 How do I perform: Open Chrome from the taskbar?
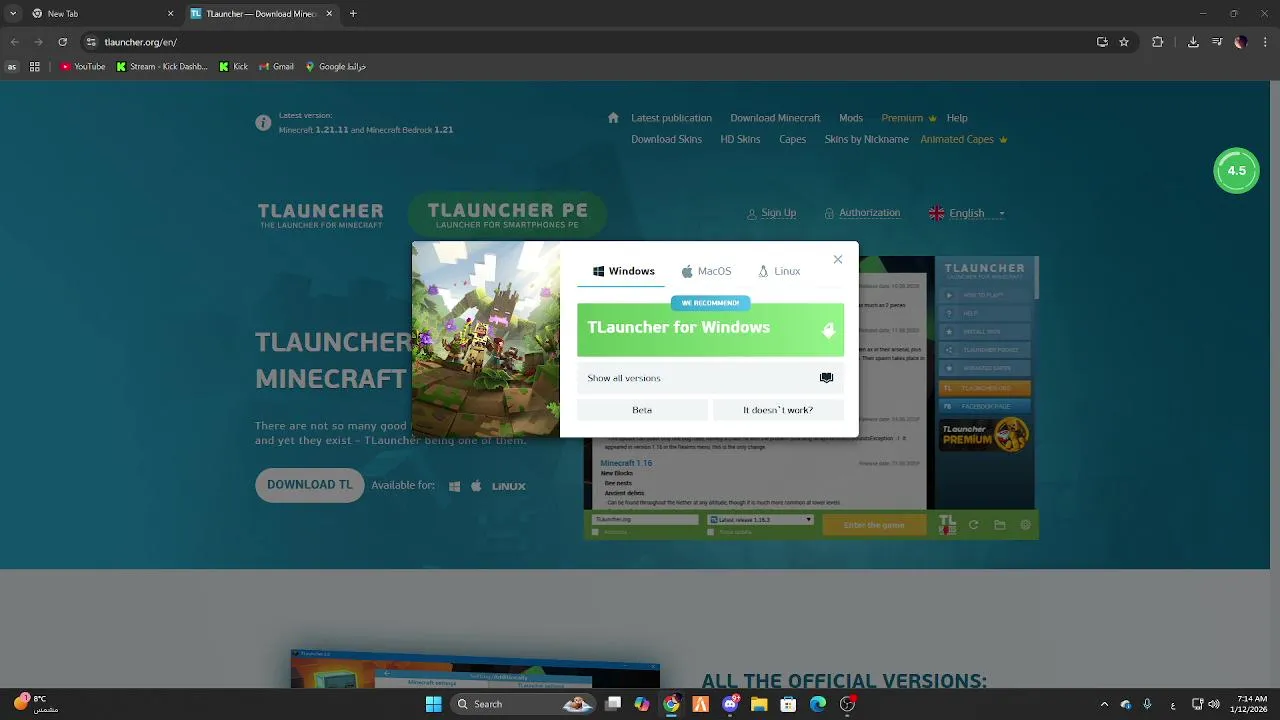pyautogui.click(x=671, y=704)
